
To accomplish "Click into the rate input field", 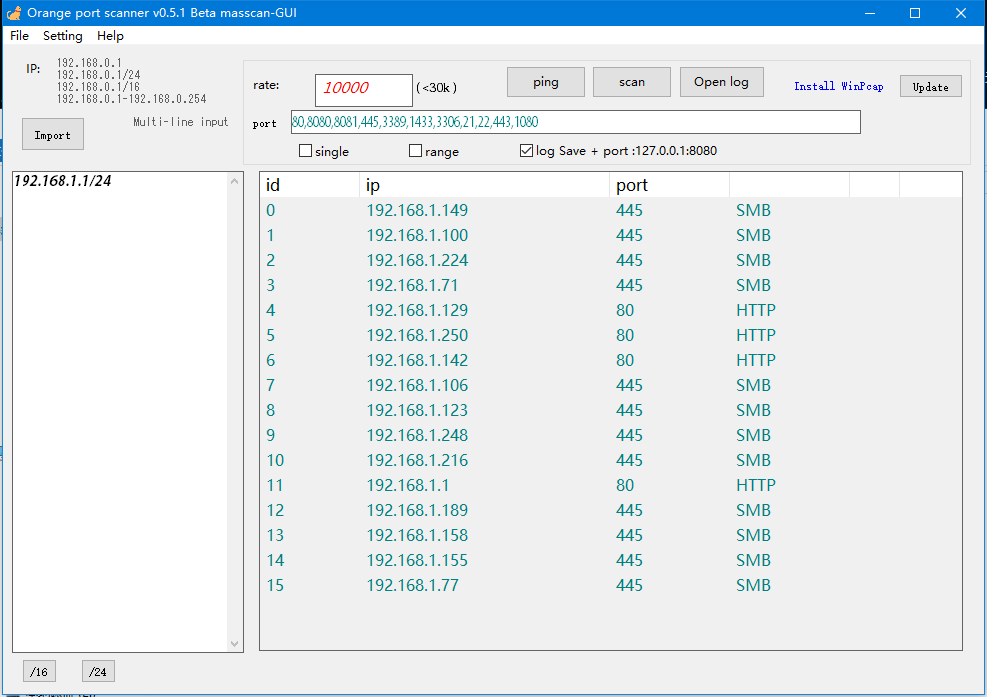I will click(364, 89).
